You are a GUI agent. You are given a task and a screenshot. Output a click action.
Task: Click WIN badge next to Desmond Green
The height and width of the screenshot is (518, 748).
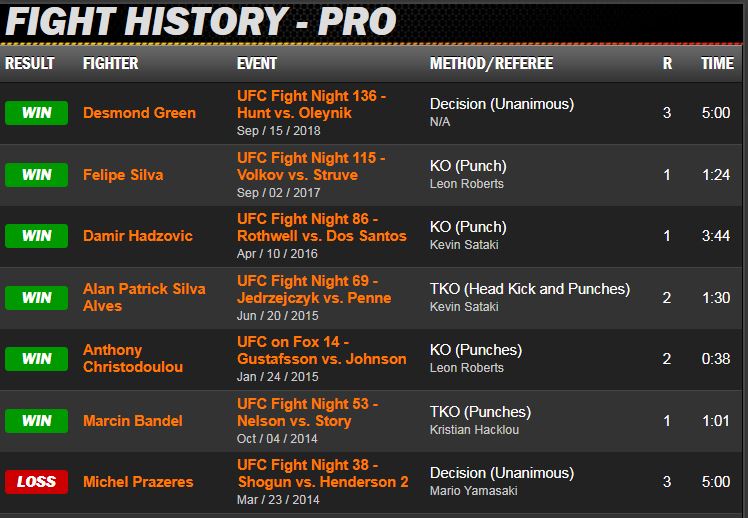(x=37, y=113)
